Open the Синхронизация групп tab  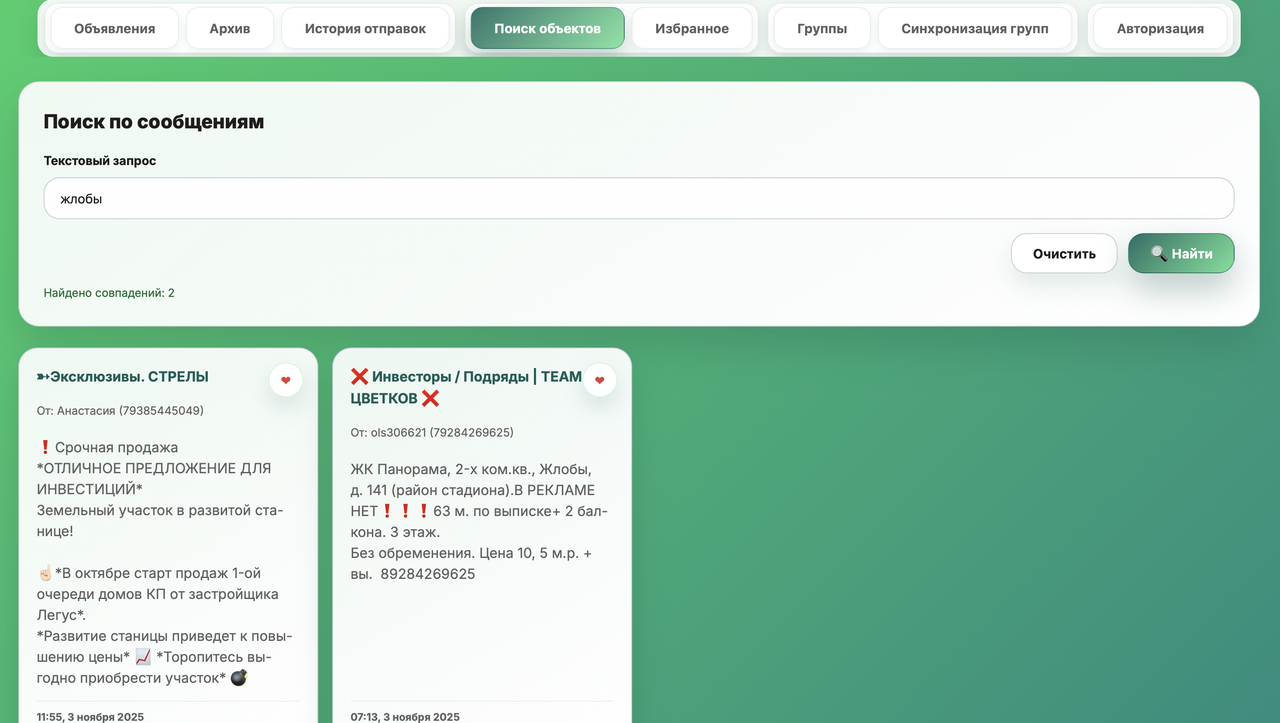(x=975, y=28)
